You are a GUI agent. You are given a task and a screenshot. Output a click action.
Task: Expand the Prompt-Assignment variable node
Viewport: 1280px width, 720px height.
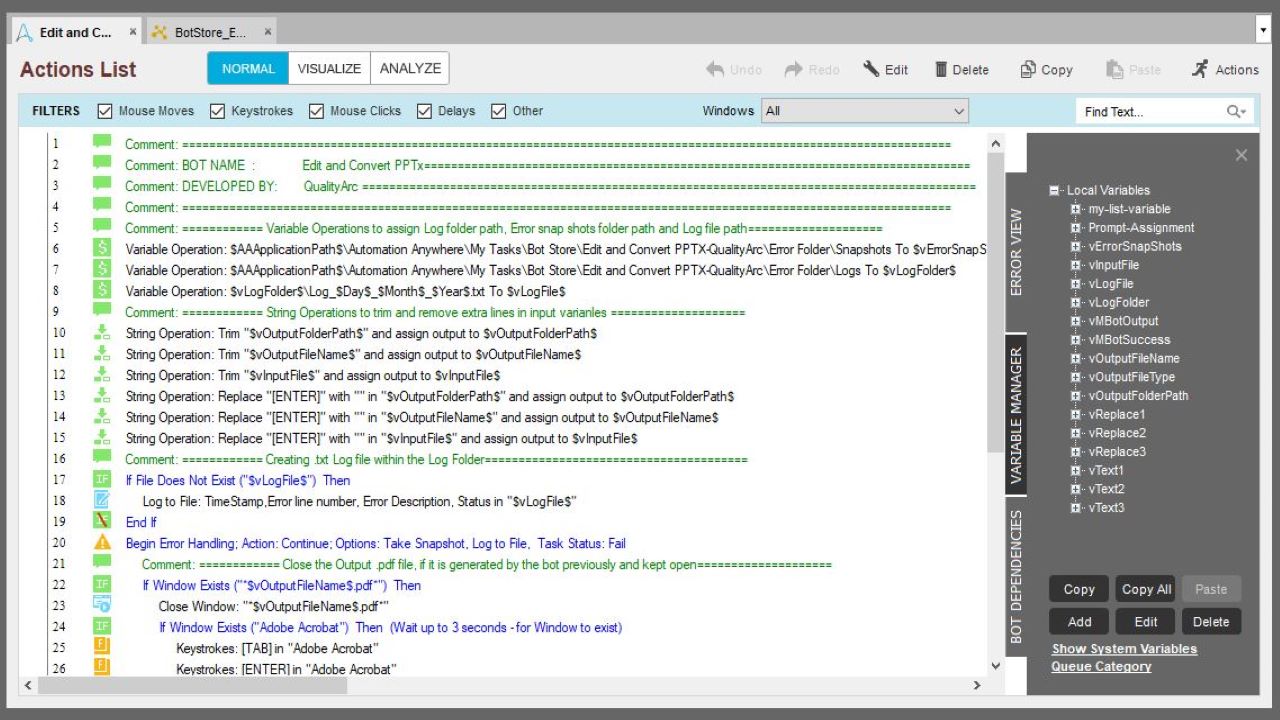[x=1076, y=228]
